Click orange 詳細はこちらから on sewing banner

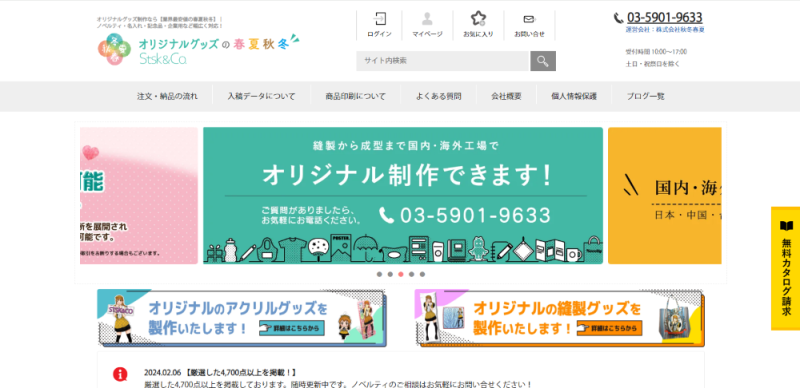[609, 328]
